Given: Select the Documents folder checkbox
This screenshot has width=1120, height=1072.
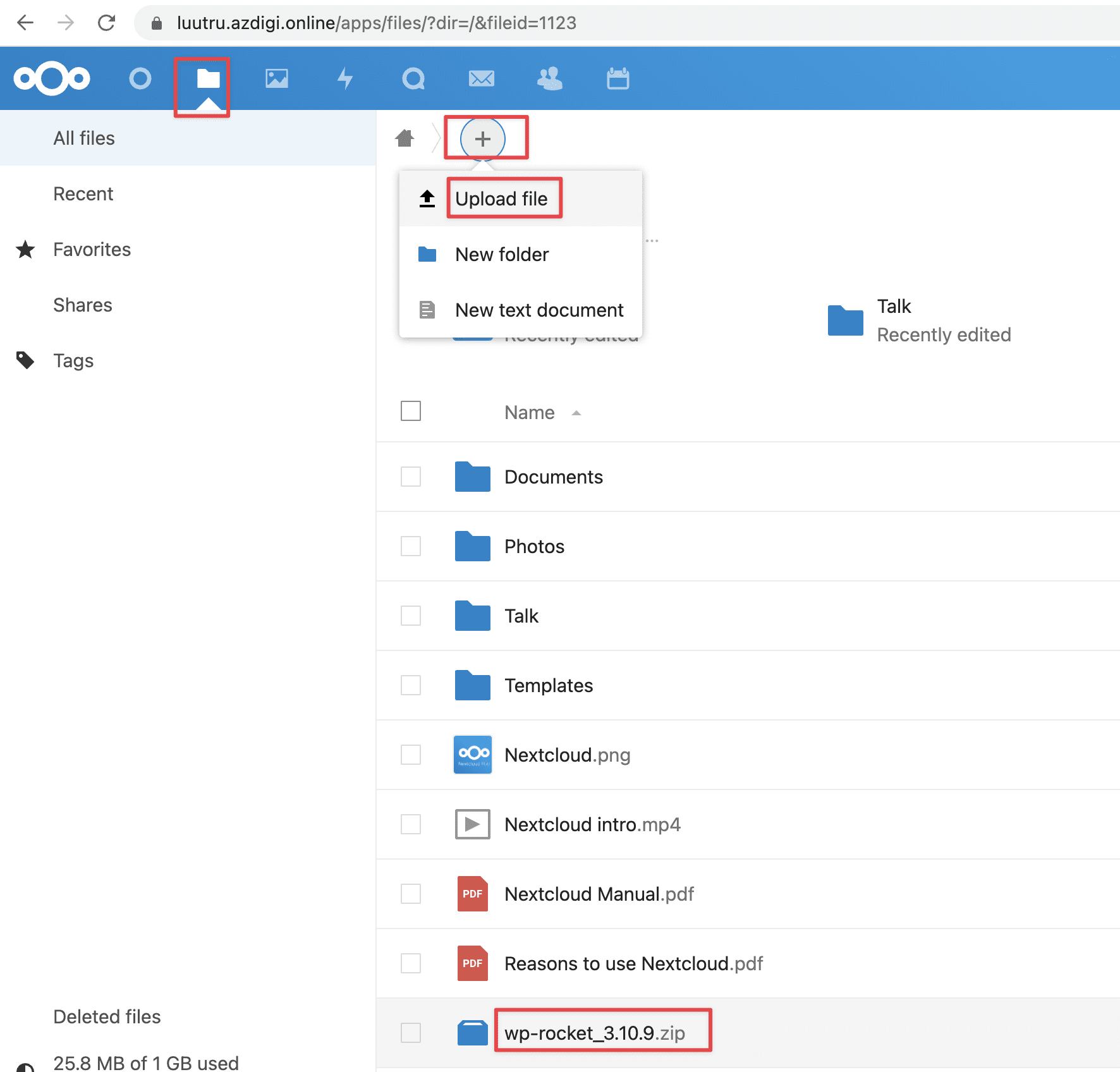Looking at the screenshot, I should pos(411,477).
